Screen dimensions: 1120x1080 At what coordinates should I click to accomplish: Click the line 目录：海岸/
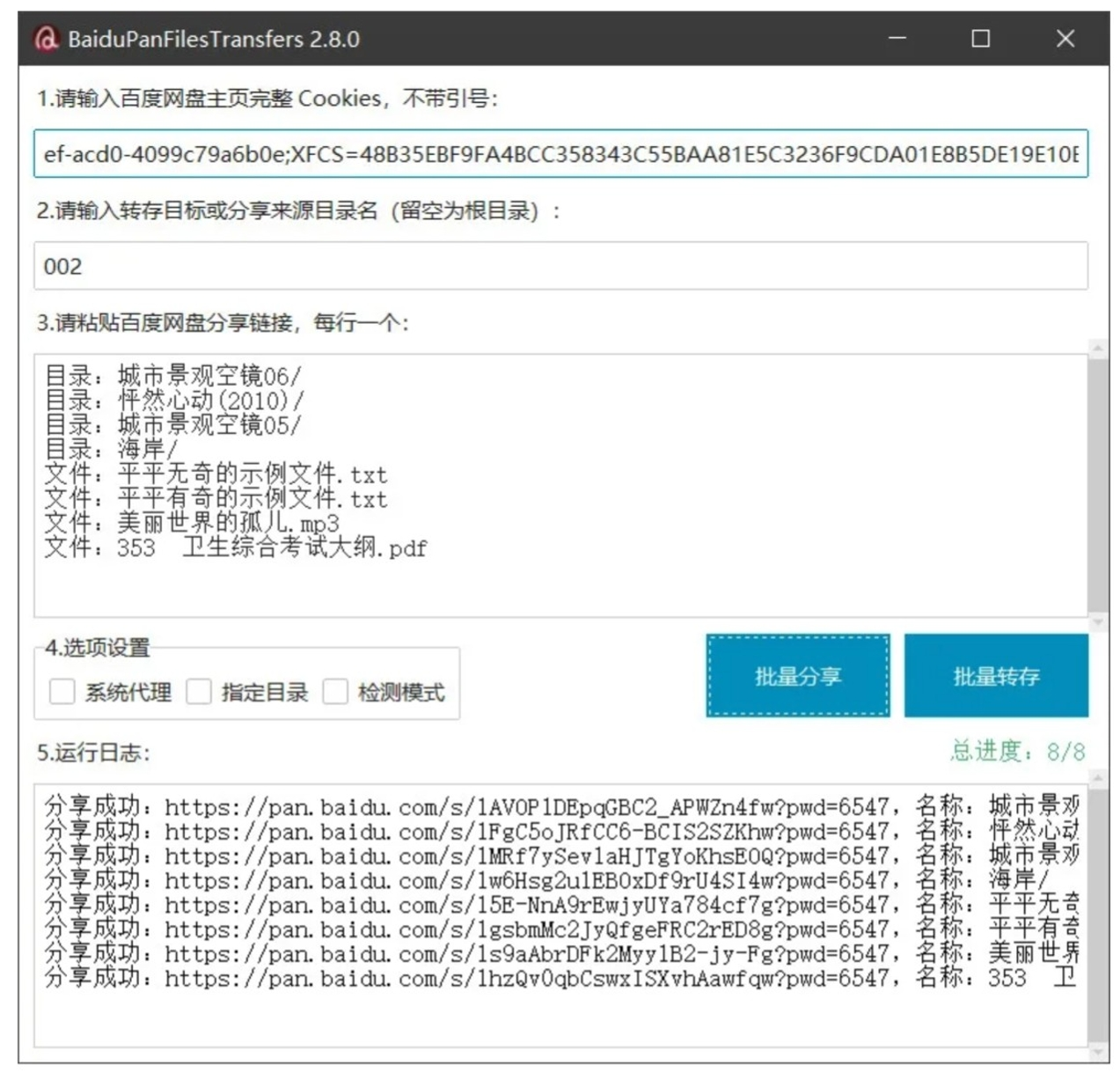(111, 450)
